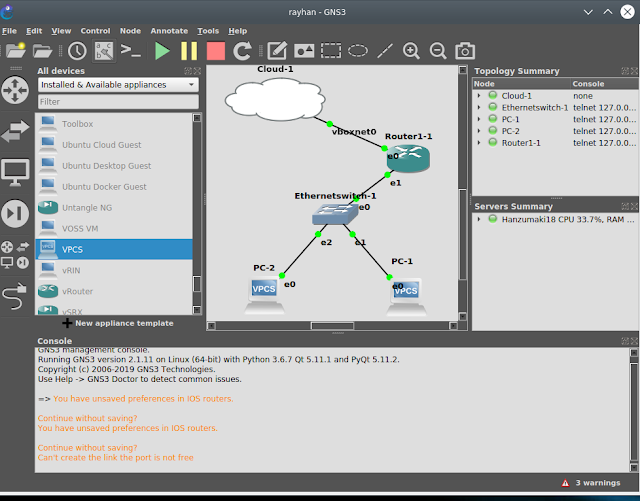
Task: Take a screenshot with camera icon
Action: pos(465,51)
